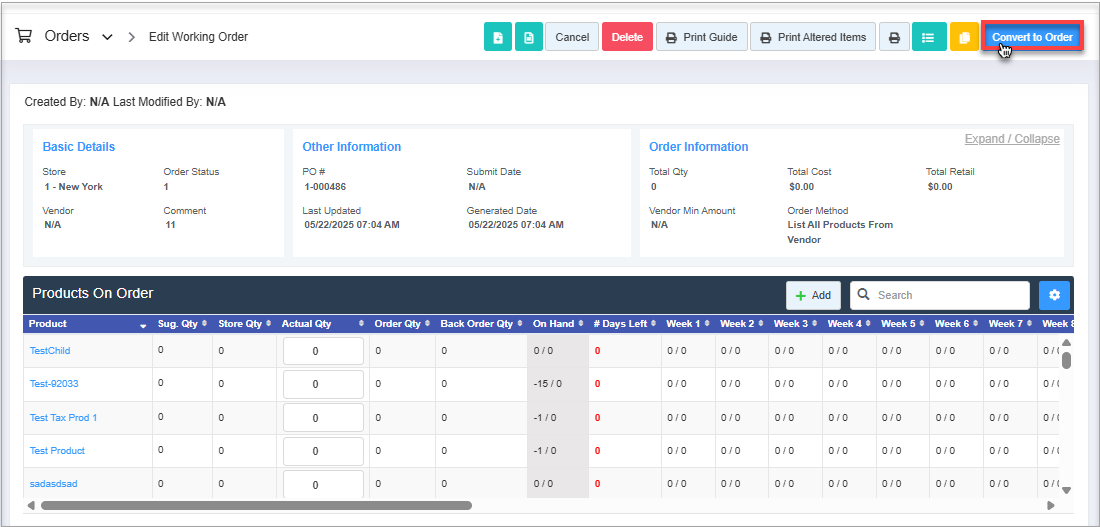Click Actual Qty field for Test Tax Prod 1
The image size is (1100, 527).
[323, 418]
